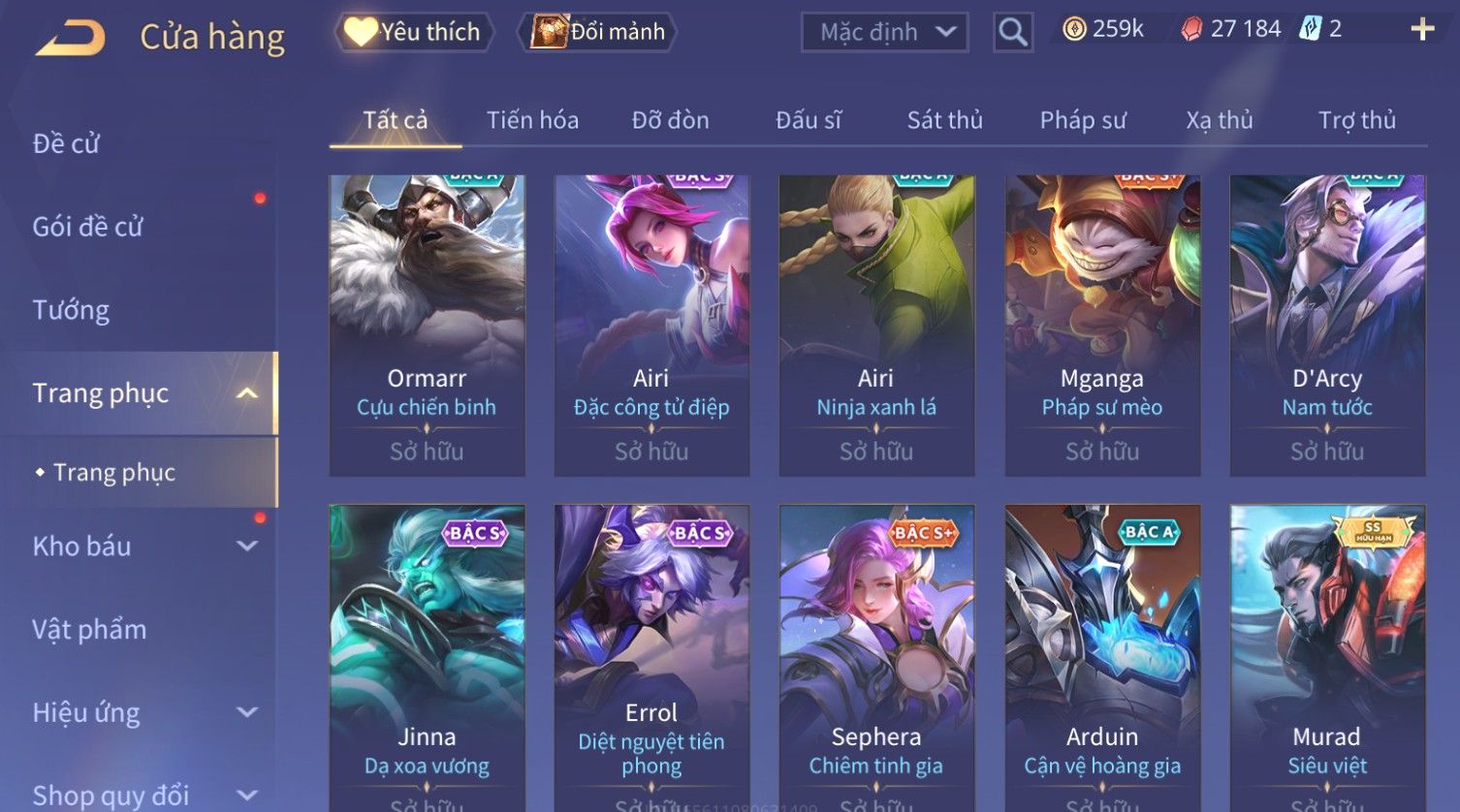The height and width of the screenshot is (812, 1460).
Task: Switch to the Tiến hóa tab
Action: point(532,120)
